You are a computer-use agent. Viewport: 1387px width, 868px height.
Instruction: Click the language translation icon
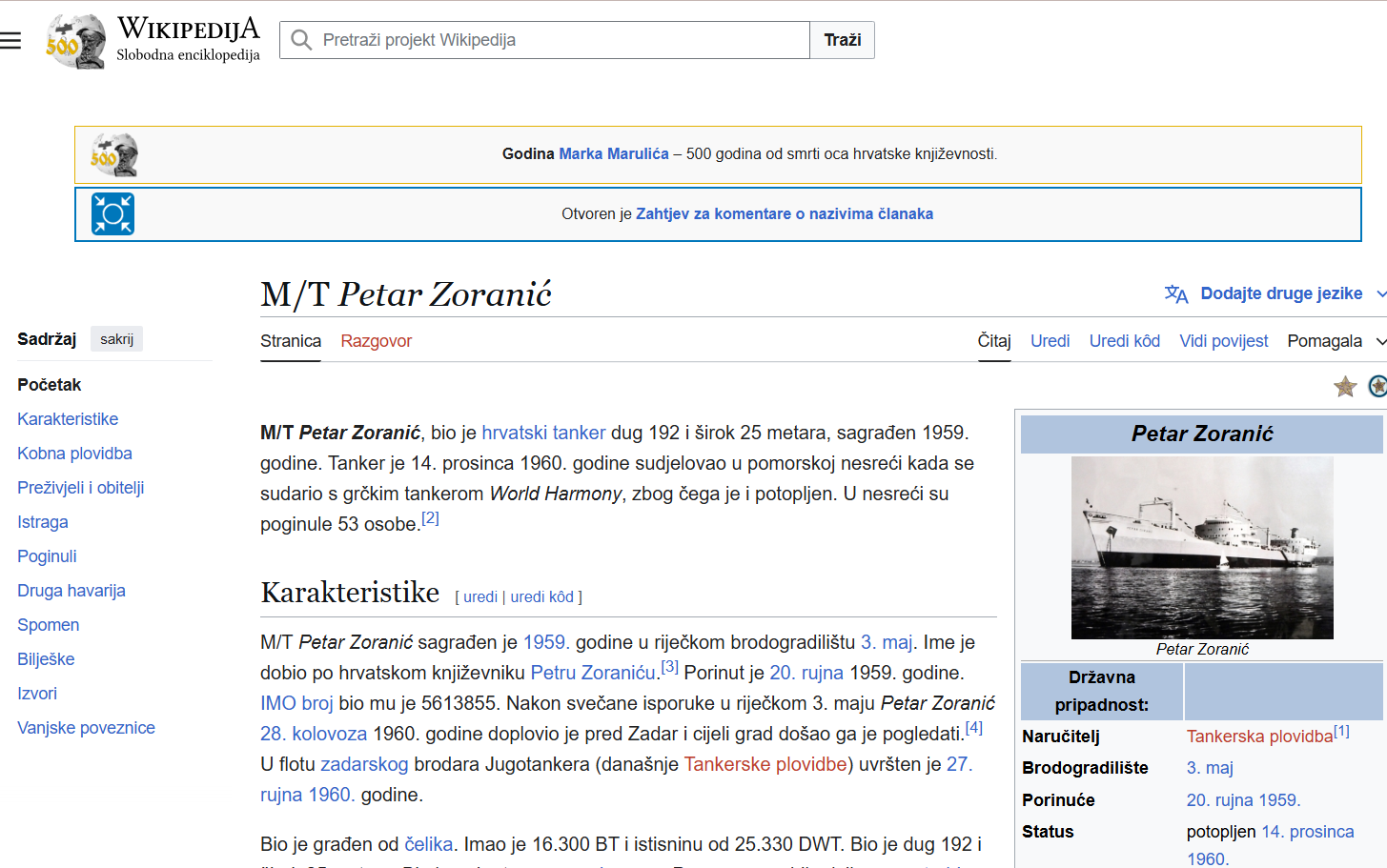(1176, 294)
